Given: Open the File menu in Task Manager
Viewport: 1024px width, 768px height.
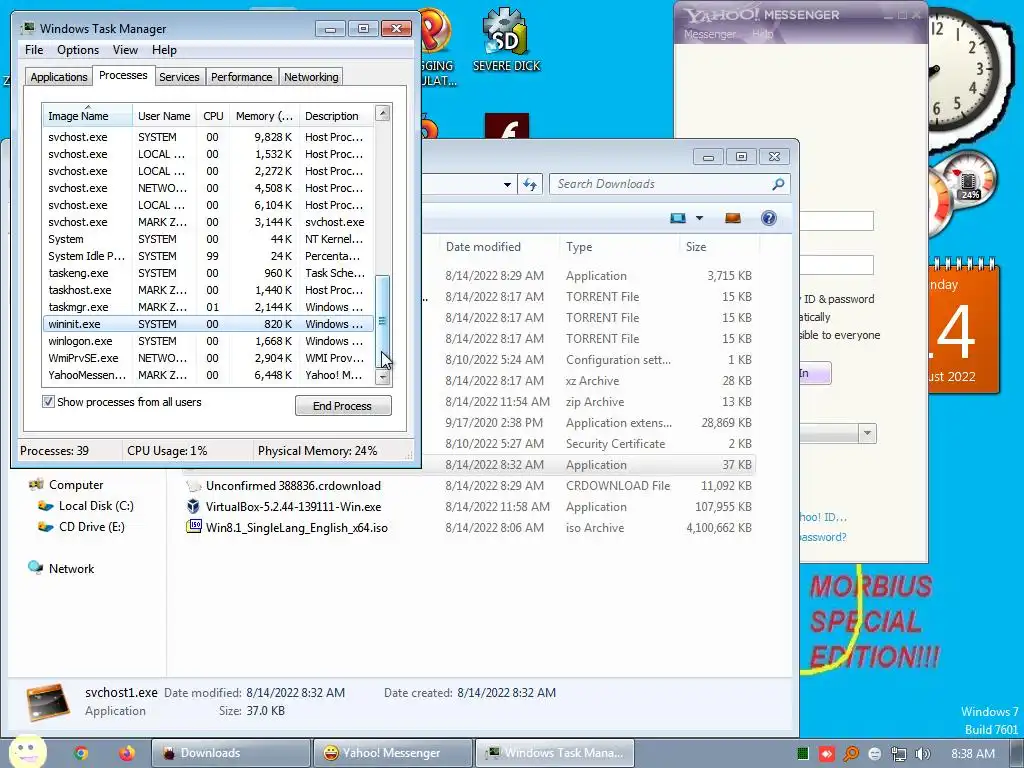Looking at the screenshot, I should [34, 50].
